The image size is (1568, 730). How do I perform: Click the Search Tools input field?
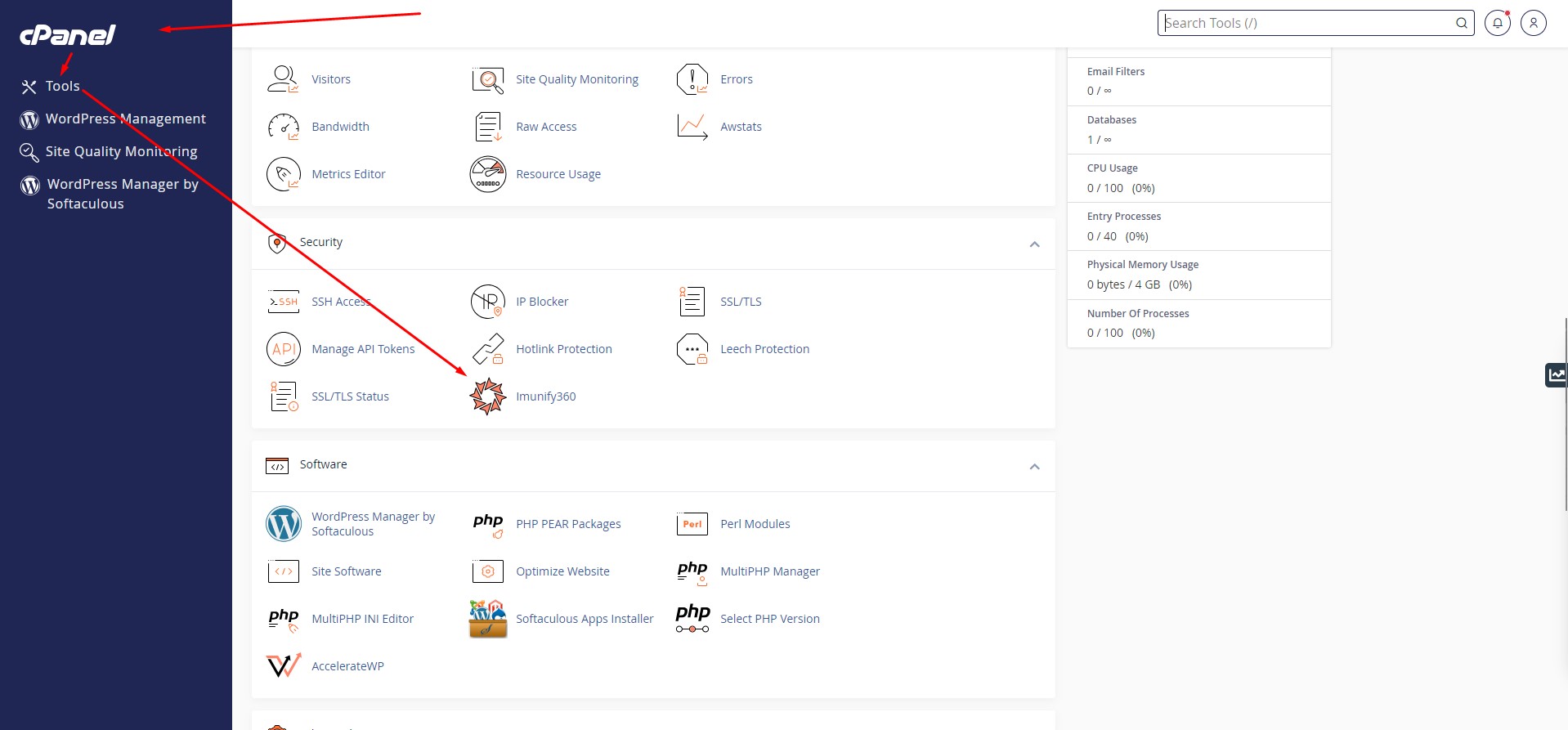1306,23
